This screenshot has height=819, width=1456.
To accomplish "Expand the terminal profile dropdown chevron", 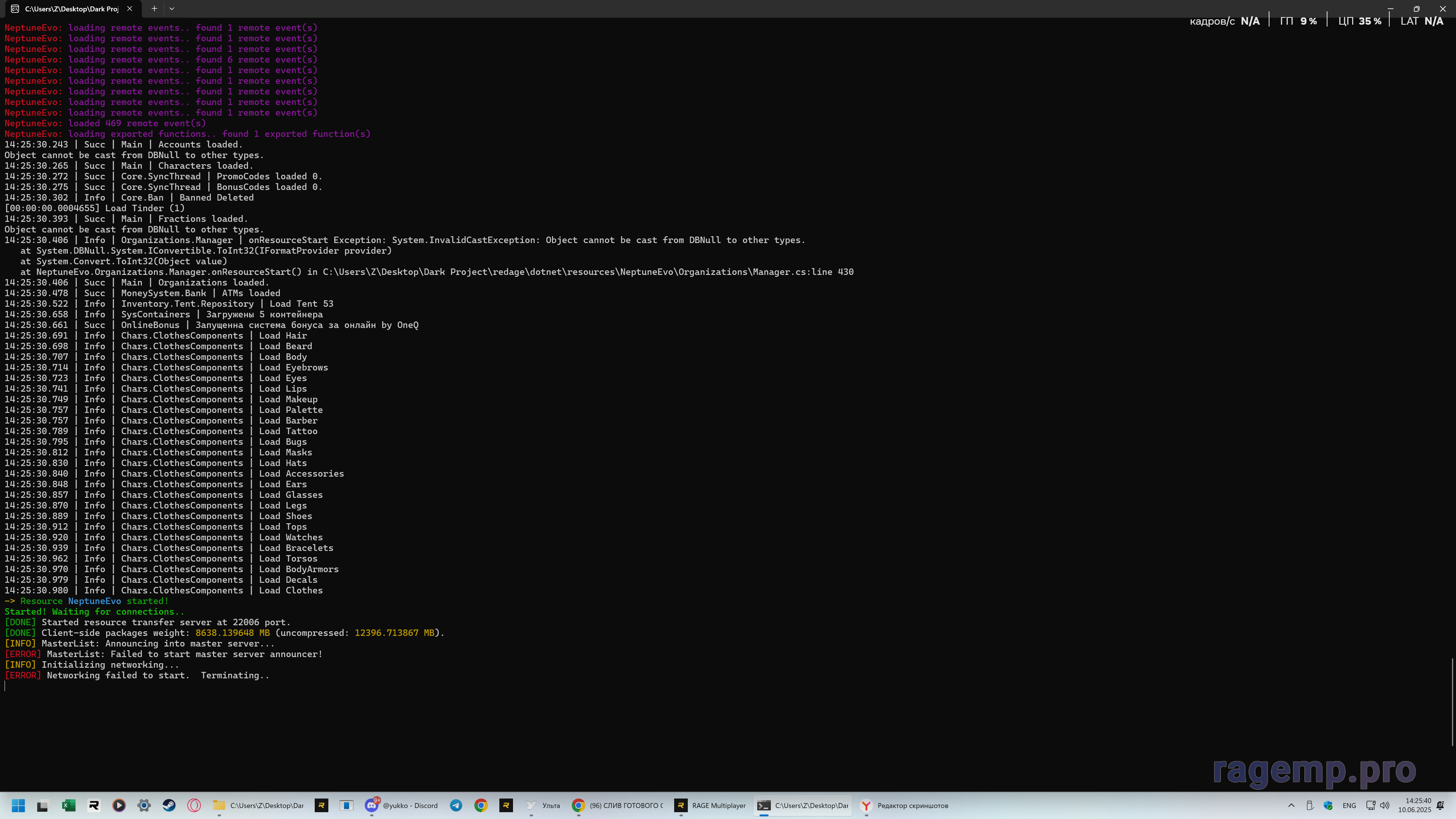I will tap(172, 8).
